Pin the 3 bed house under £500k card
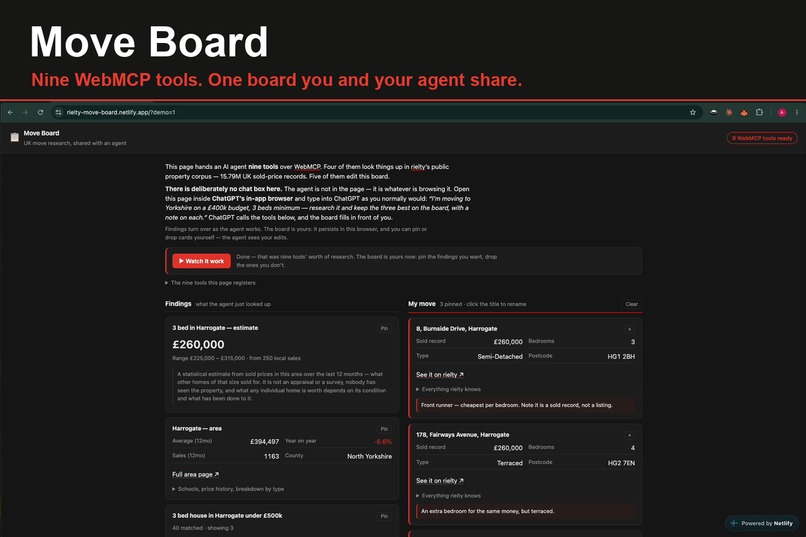This screenshot has height=537, width=806. pyautogui.click(x=384, y=516)
